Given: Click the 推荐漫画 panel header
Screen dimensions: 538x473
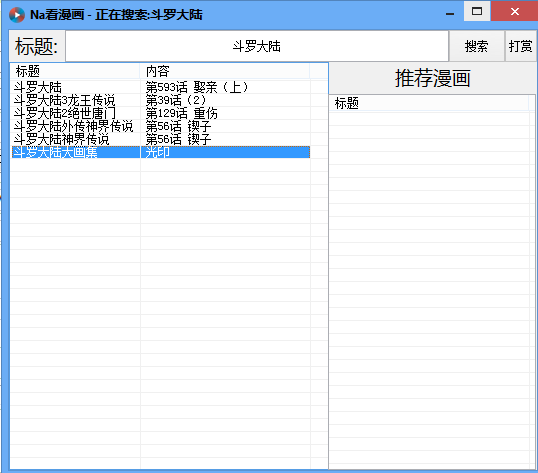Looking at the screenshot, I should (x=432, y=78).
